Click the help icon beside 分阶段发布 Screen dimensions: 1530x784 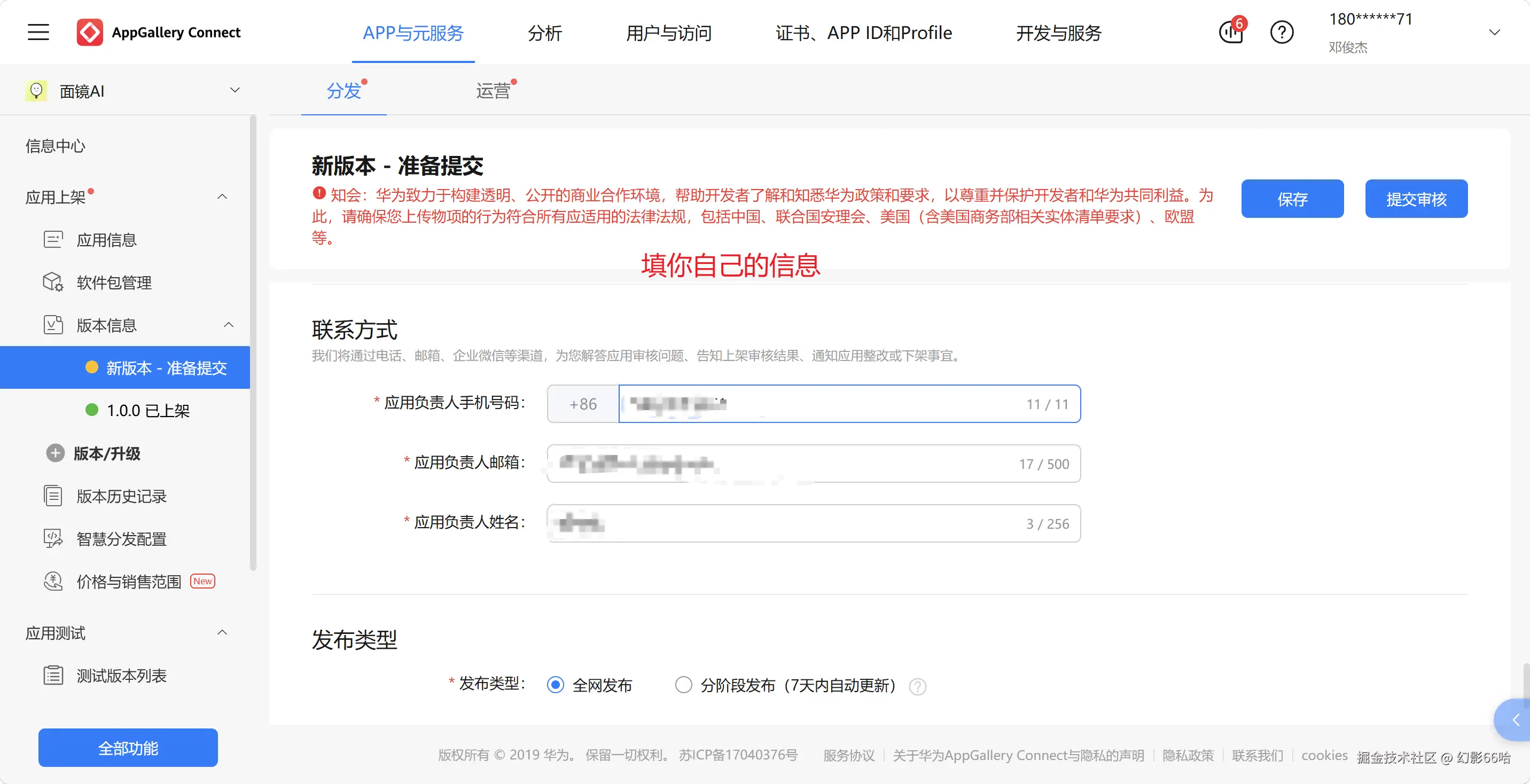917,686
